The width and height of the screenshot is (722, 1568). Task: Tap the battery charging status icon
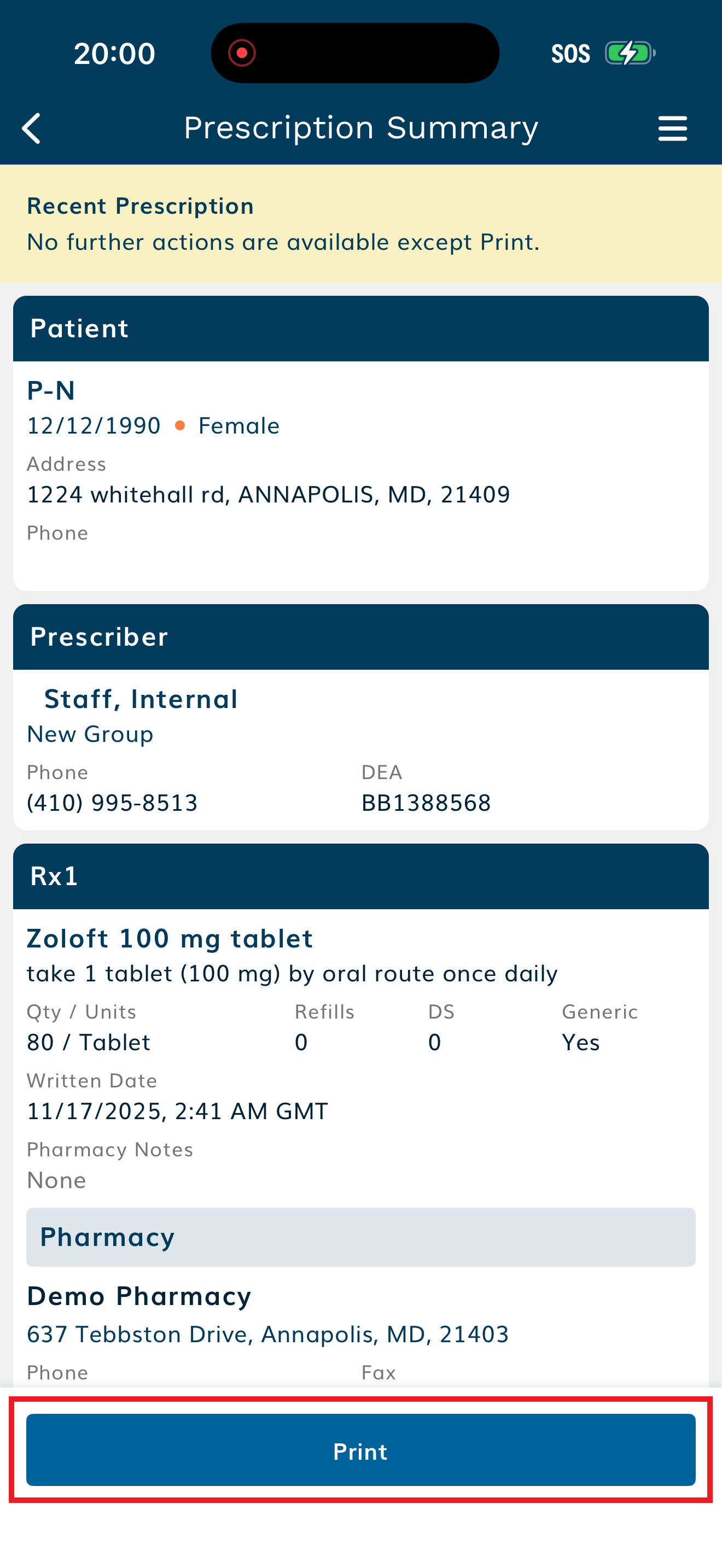point(630,53)
